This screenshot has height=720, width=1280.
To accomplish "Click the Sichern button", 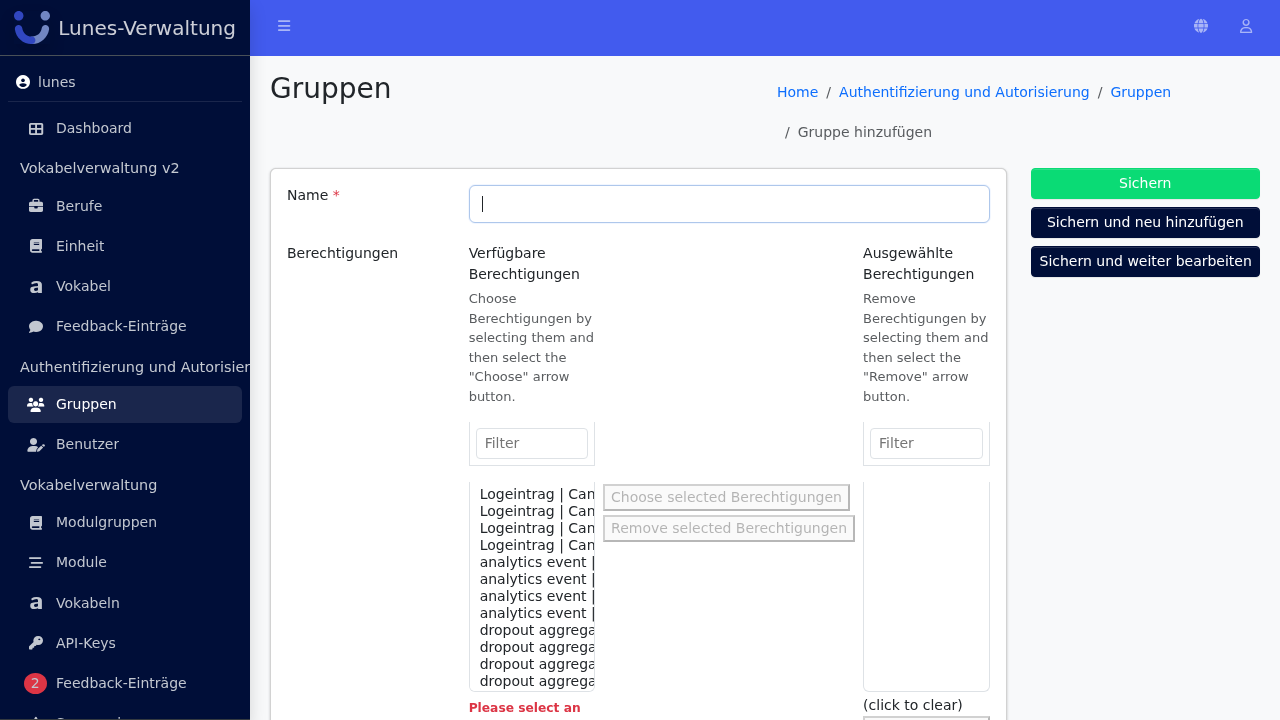I will coord(1145,183).
